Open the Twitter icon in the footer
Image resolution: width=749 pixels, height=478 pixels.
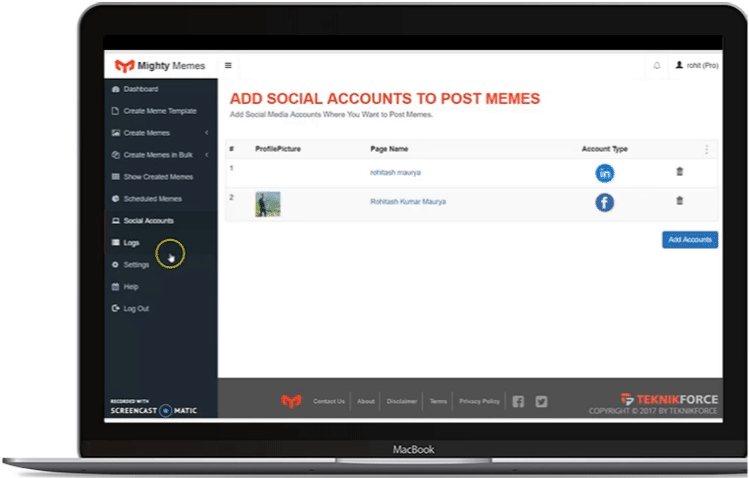[x=541, y=401]
